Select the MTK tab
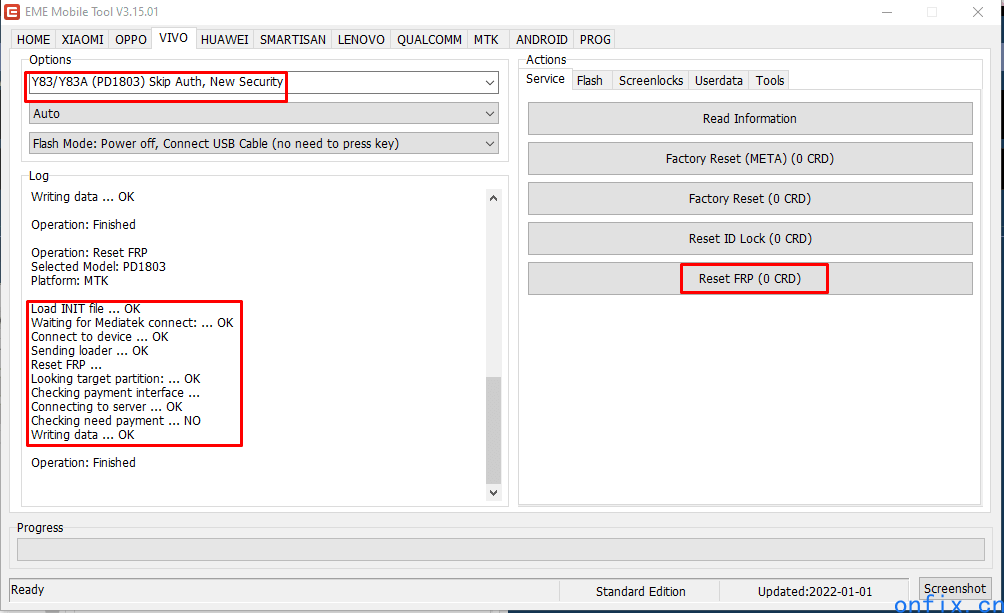Screen dimensions: 1004x613 (x=486, y=40)
